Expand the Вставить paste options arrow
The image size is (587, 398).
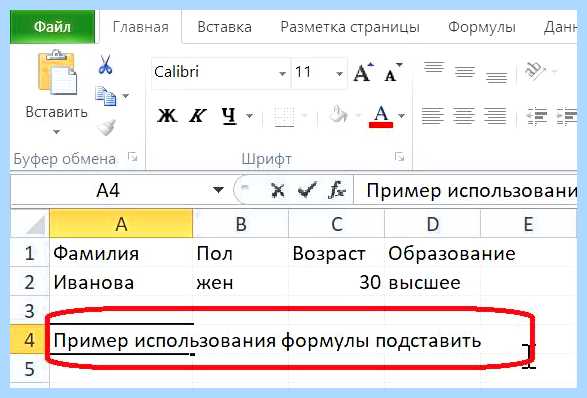click(x=56, y=132)
